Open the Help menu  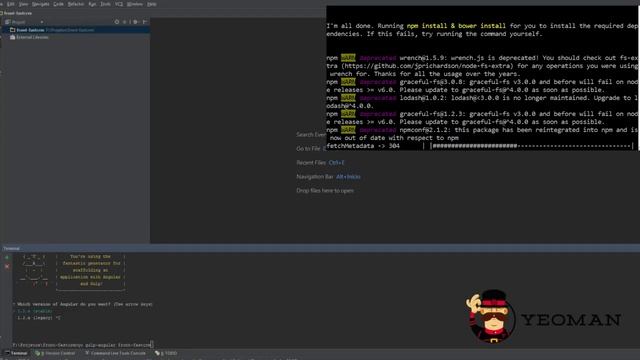[x=151, y=4]
